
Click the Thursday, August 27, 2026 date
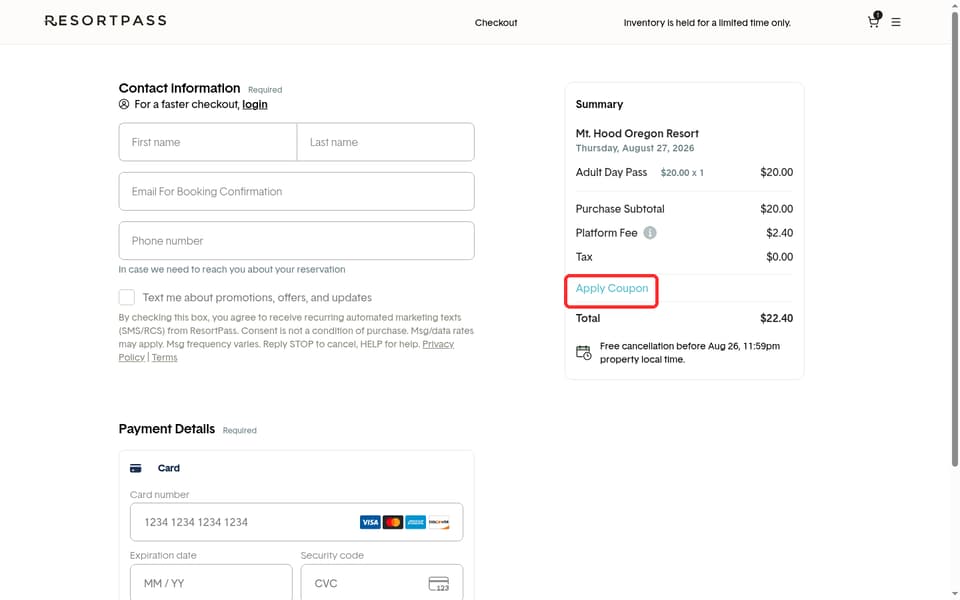[635, 148]
